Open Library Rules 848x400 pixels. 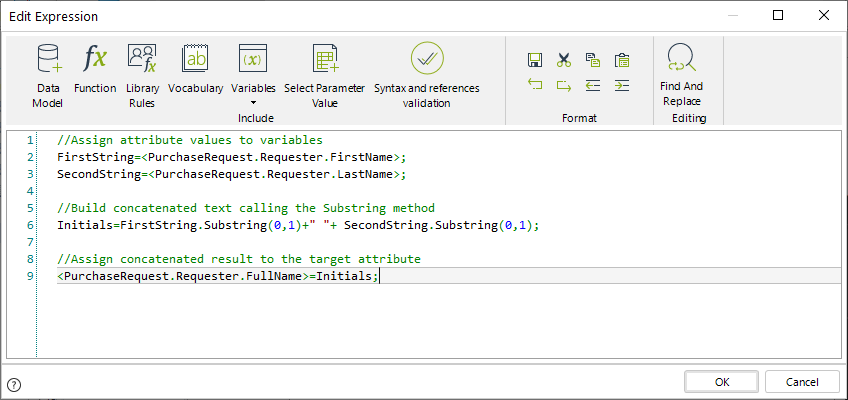pyautogui.click(x=142, y=76)
